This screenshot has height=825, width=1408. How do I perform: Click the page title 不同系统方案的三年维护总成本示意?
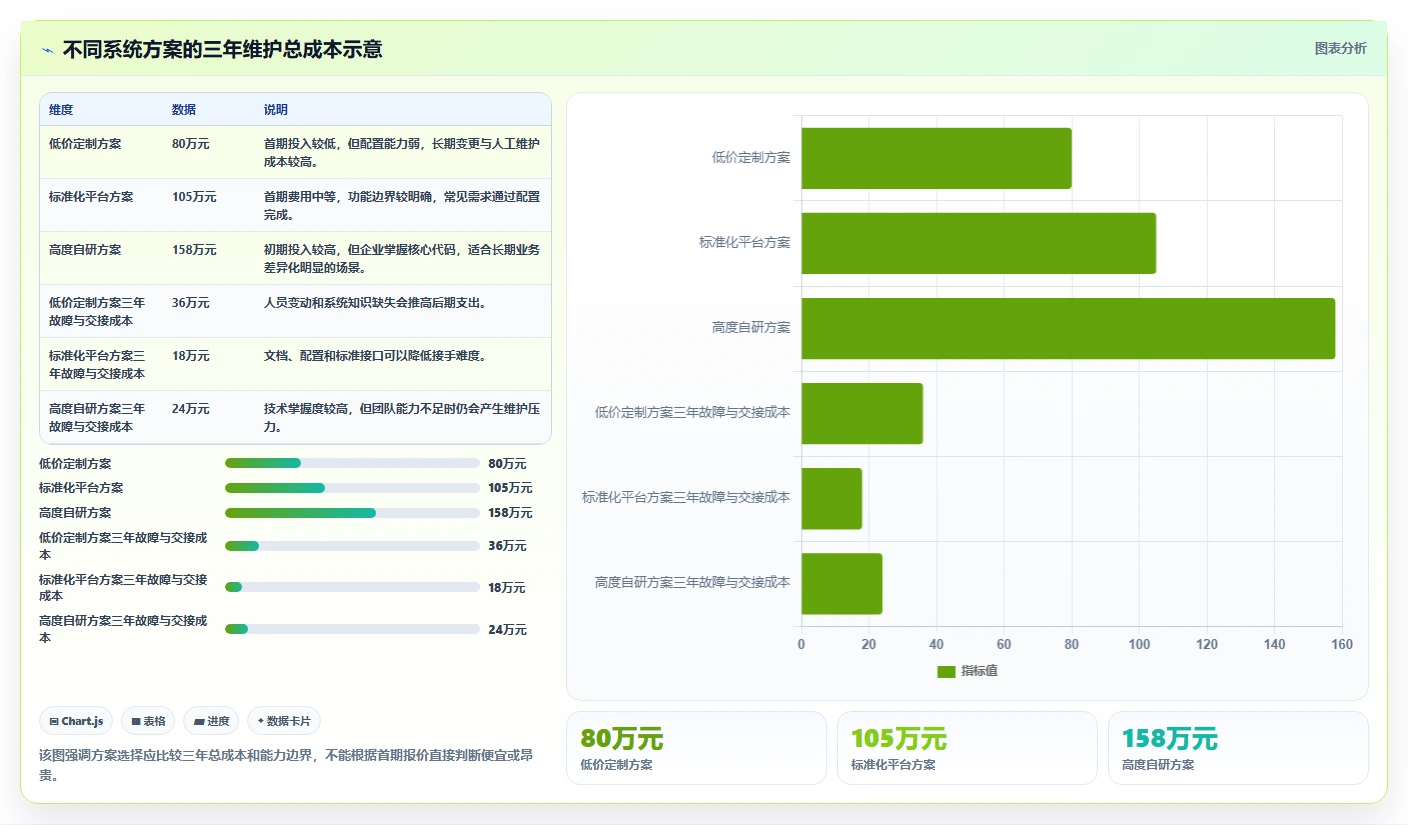pos(222,49)
